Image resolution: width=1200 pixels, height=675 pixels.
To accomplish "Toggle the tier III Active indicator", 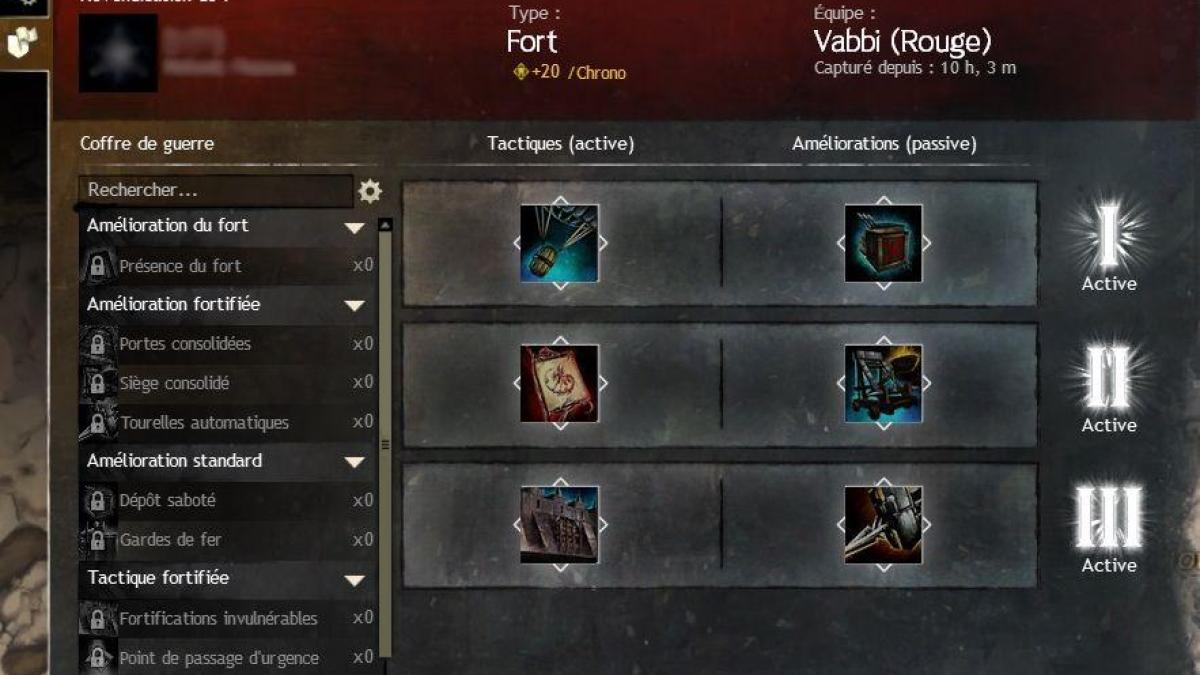I will [x=1109, y=528].
